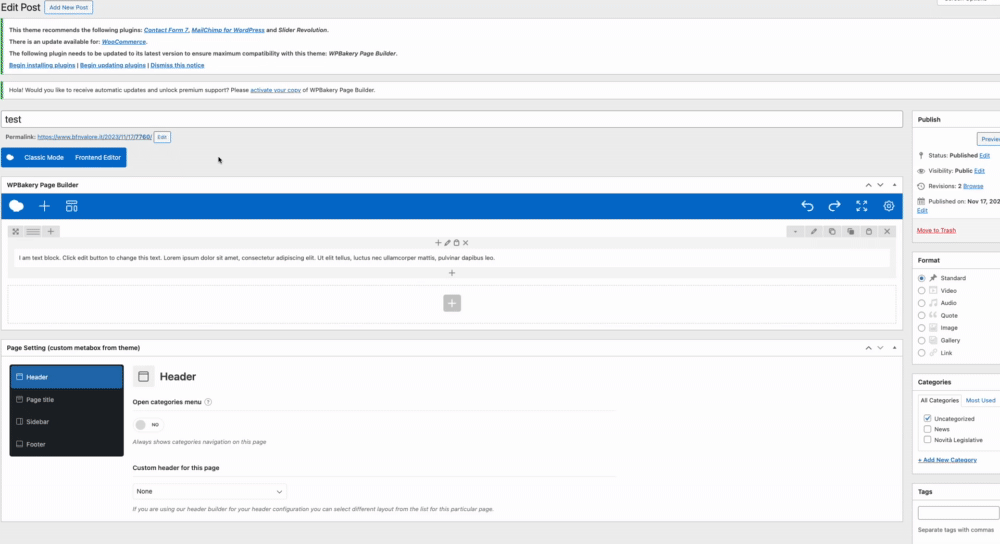This screenshot has height=544, width=1000.
Task: Switch to All Categories tab
Action: (x=939, y=401)
